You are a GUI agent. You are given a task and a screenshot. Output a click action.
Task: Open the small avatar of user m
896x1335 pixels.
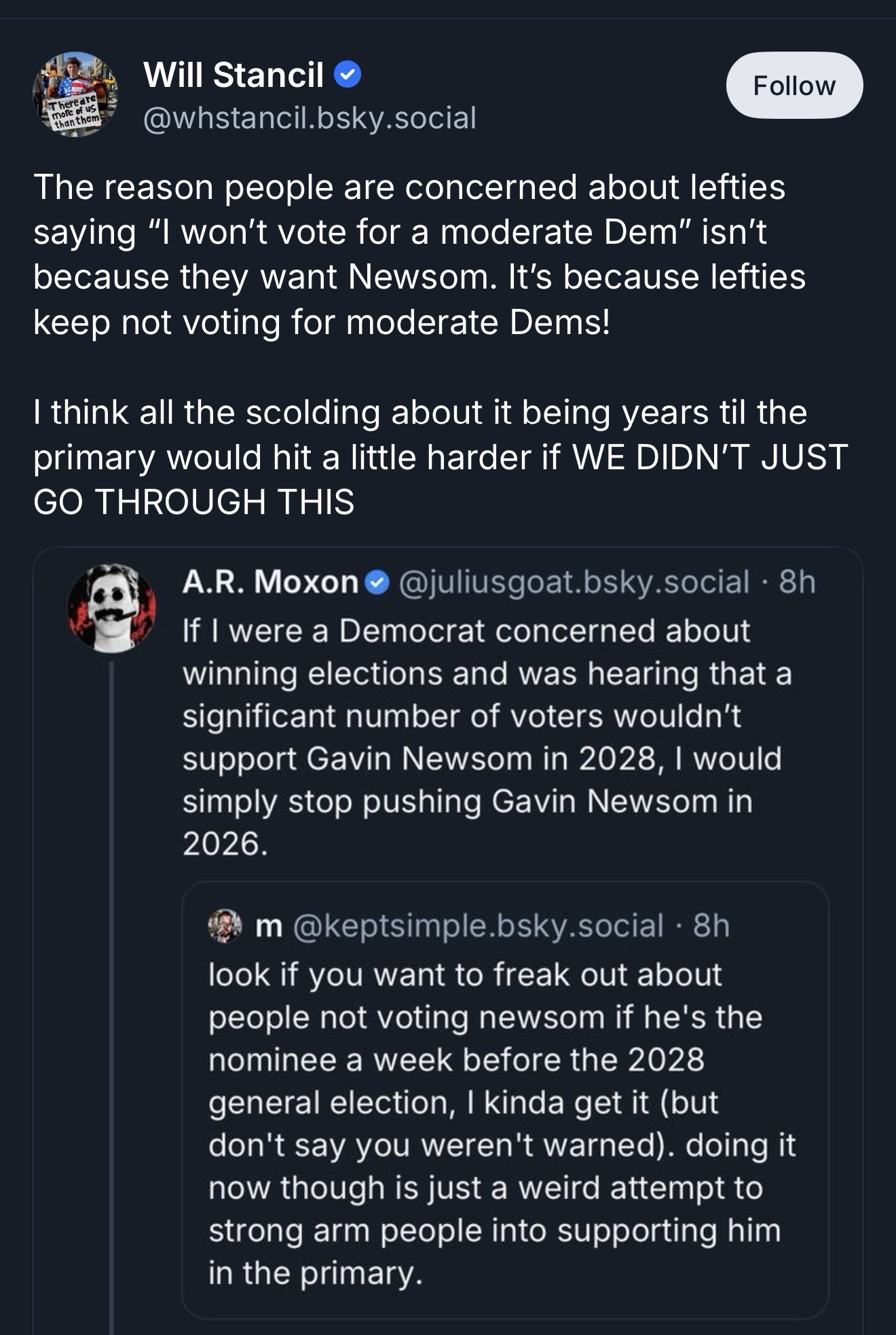coord(225,926)
